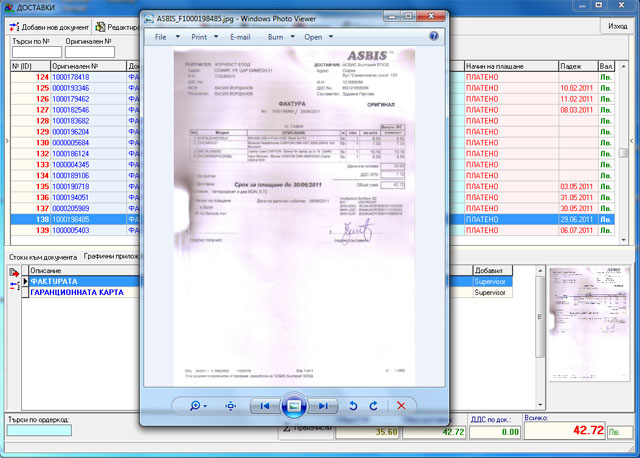
Task: Click the Търси по № input field
Action: click(37, 52)
